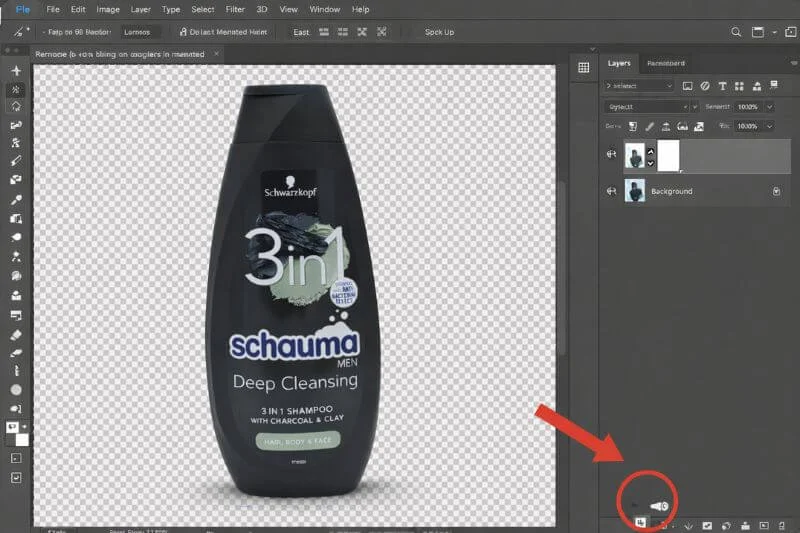The width and height of the screenshot is (800, 533).
Task: Hide the Background layer via eye icon
Action: (x=611, y=191)
